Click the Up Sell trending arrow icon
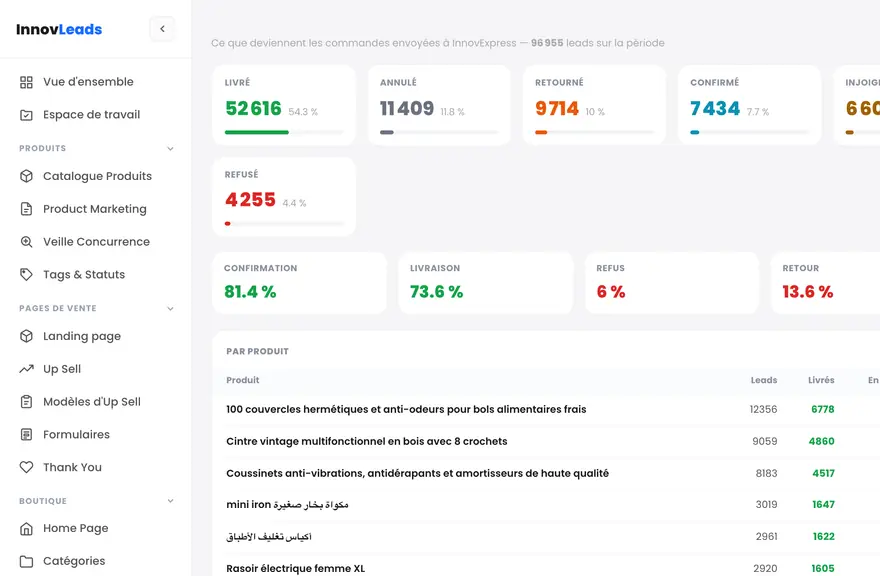This screenshot has width=880, height=576. click(x=26, y=369)
